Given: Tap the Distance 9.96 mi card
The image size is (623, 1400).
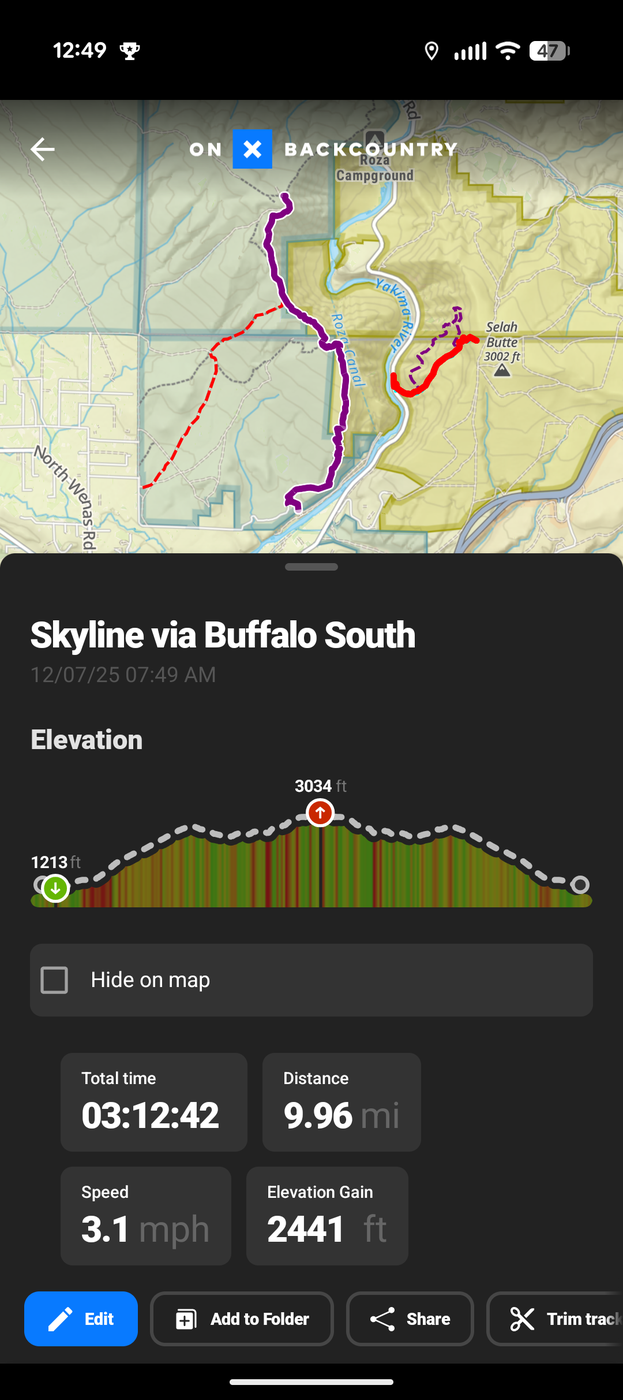Looking at the screenshot, I should [341, 1102].
